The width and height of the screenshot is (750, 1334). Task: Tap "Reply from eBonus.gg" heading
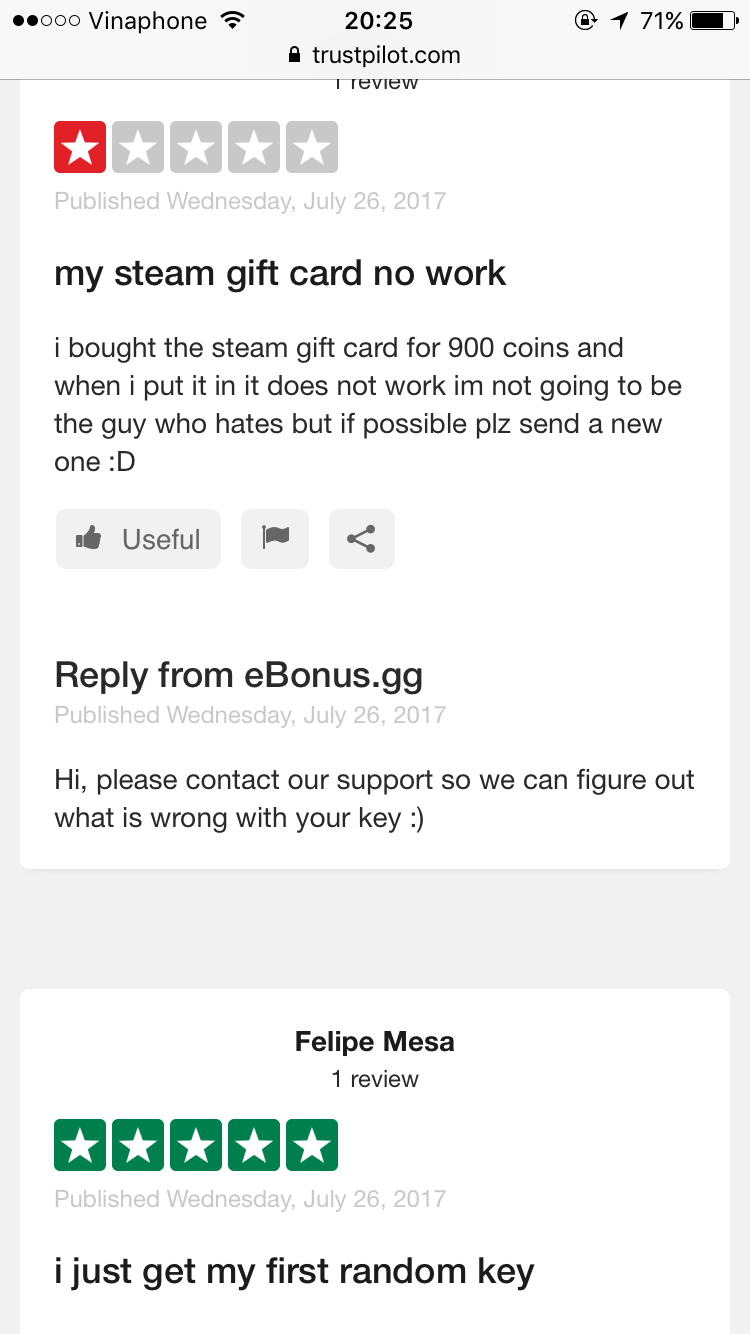click(x=238, y=676)
